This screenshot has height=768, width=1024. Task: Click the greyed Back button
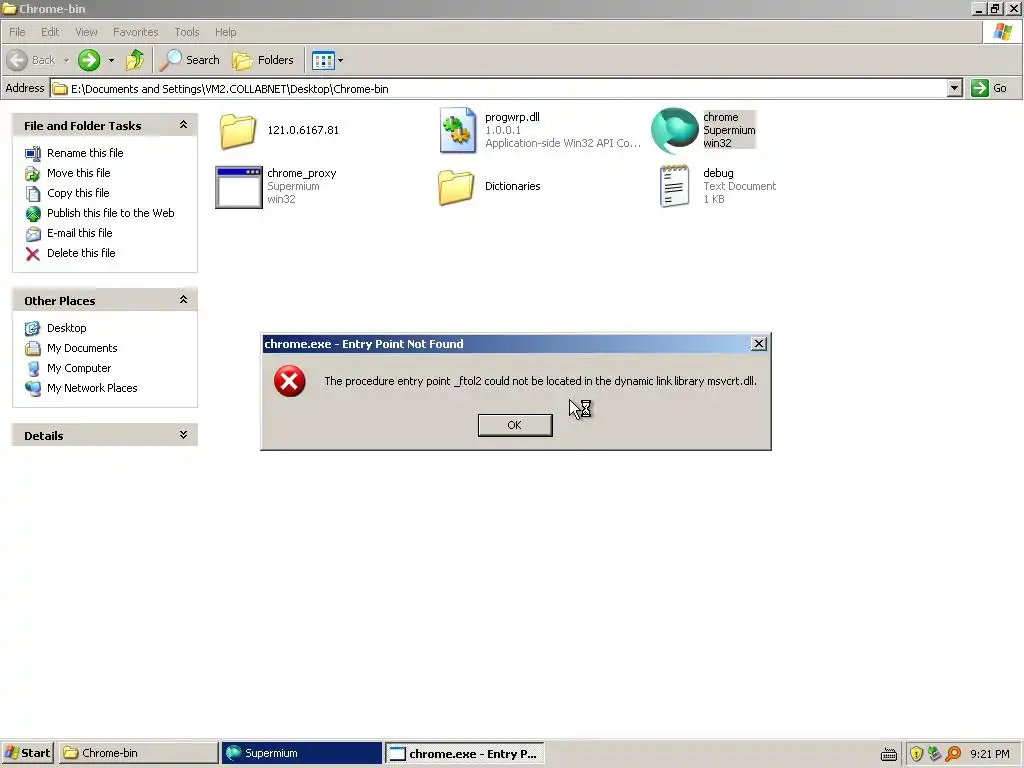coord(31,60)
